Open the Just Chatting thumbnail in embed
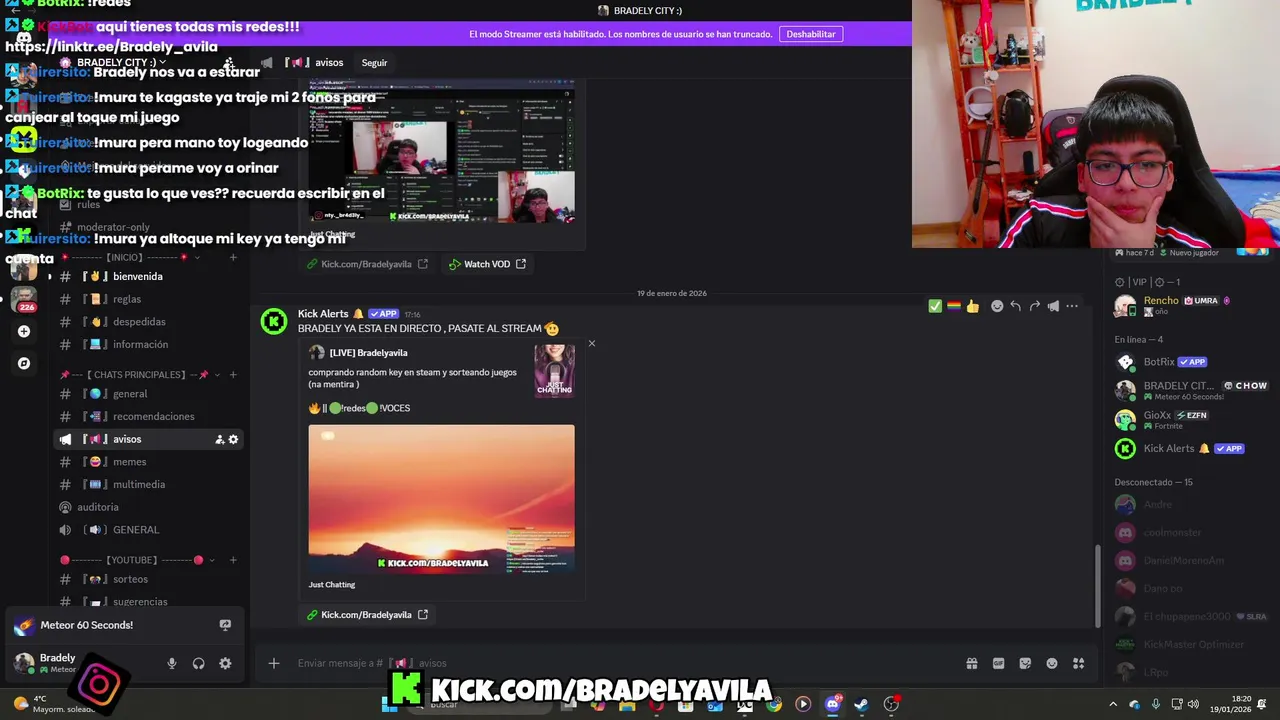The width and height of the screenshot is (1280, 720). 554,371
